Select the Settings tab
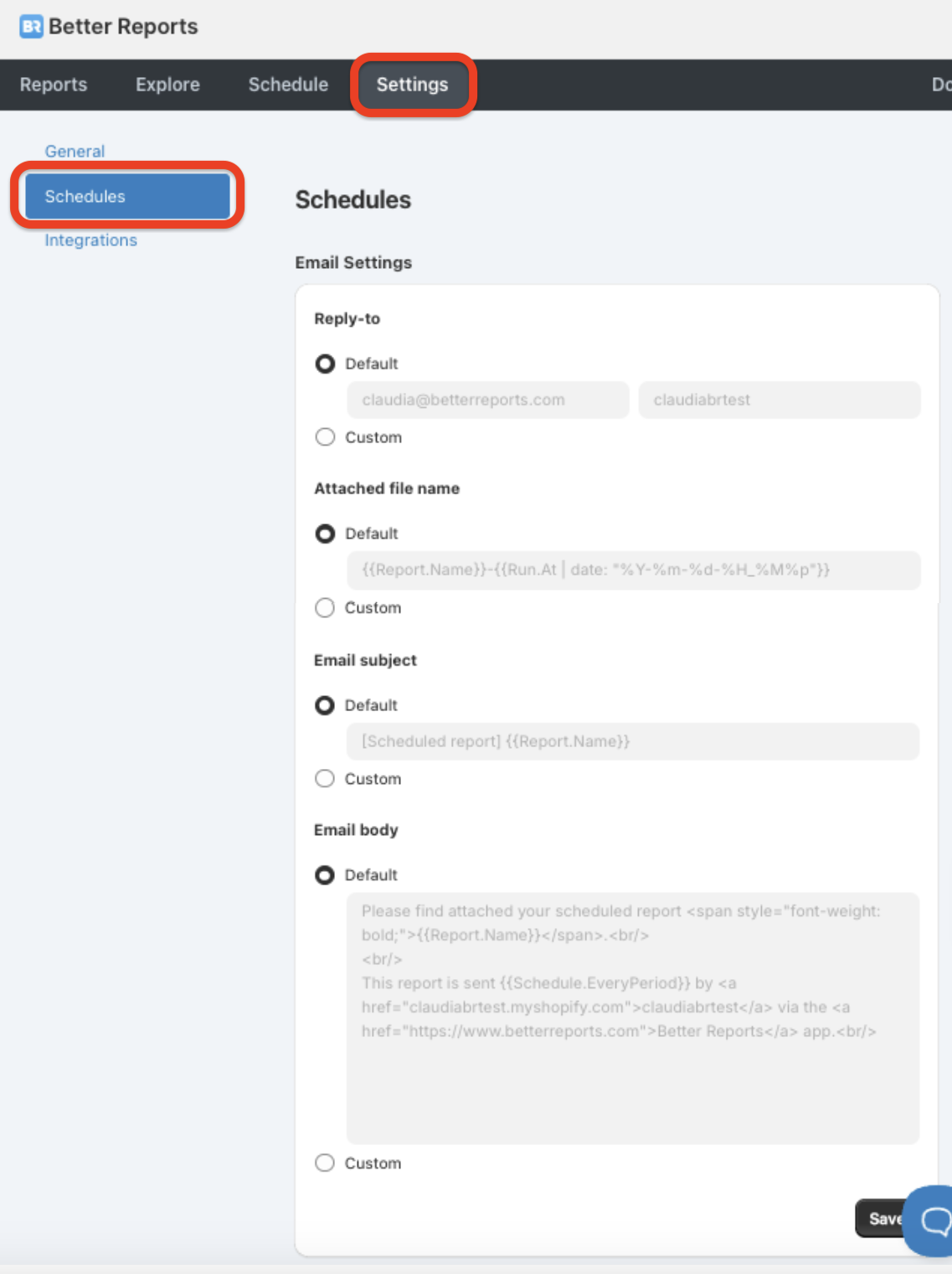The width and height of the screenshot is (952, 1274). pos(412,85)
